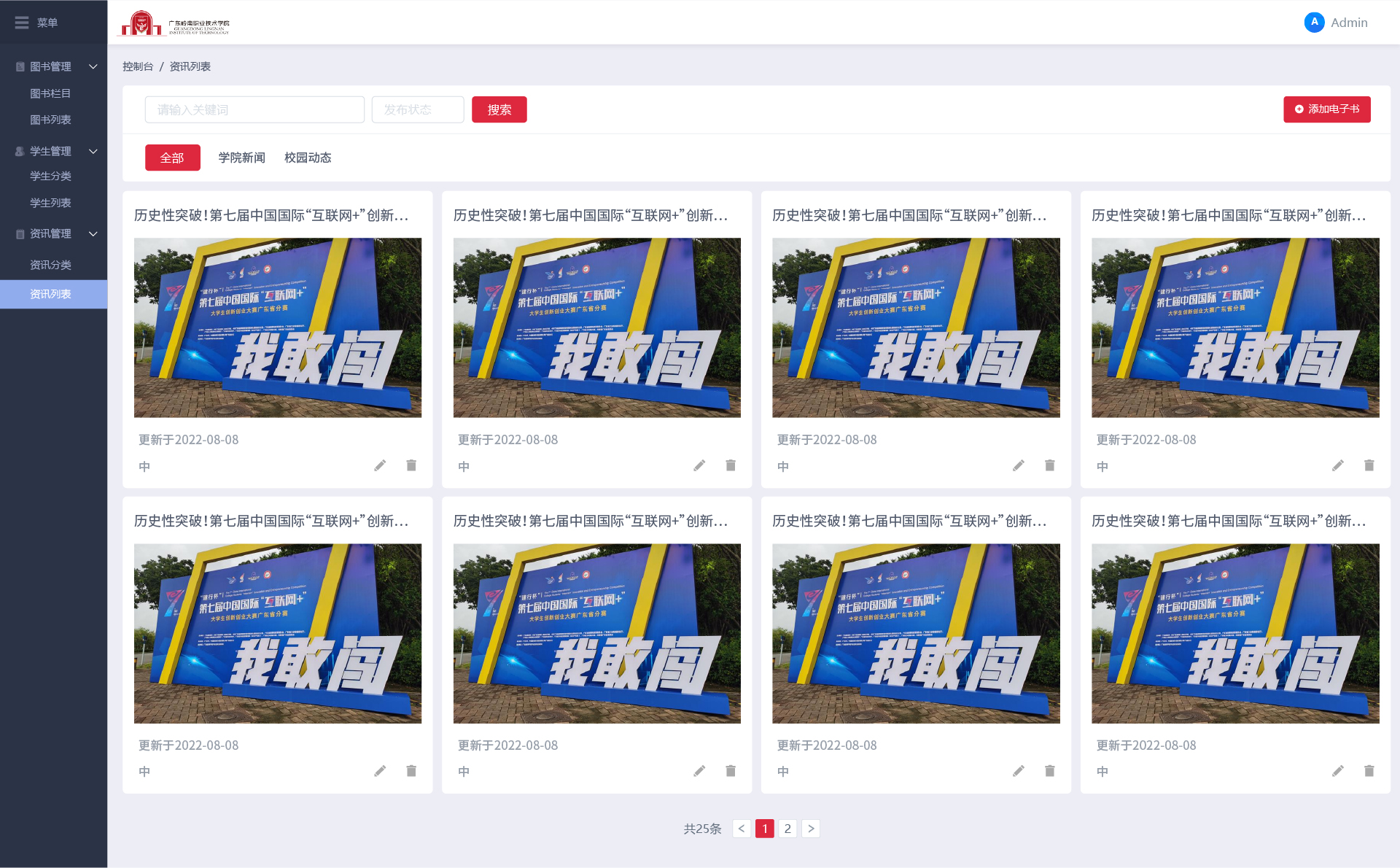
Task: Go to previous page with the < arrow
Action: [x=742, y=829]
